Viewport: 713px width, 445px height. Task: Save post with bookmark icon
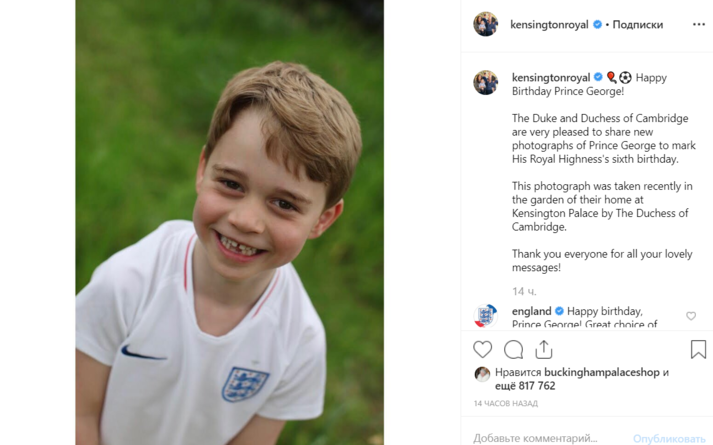(698, 349)
